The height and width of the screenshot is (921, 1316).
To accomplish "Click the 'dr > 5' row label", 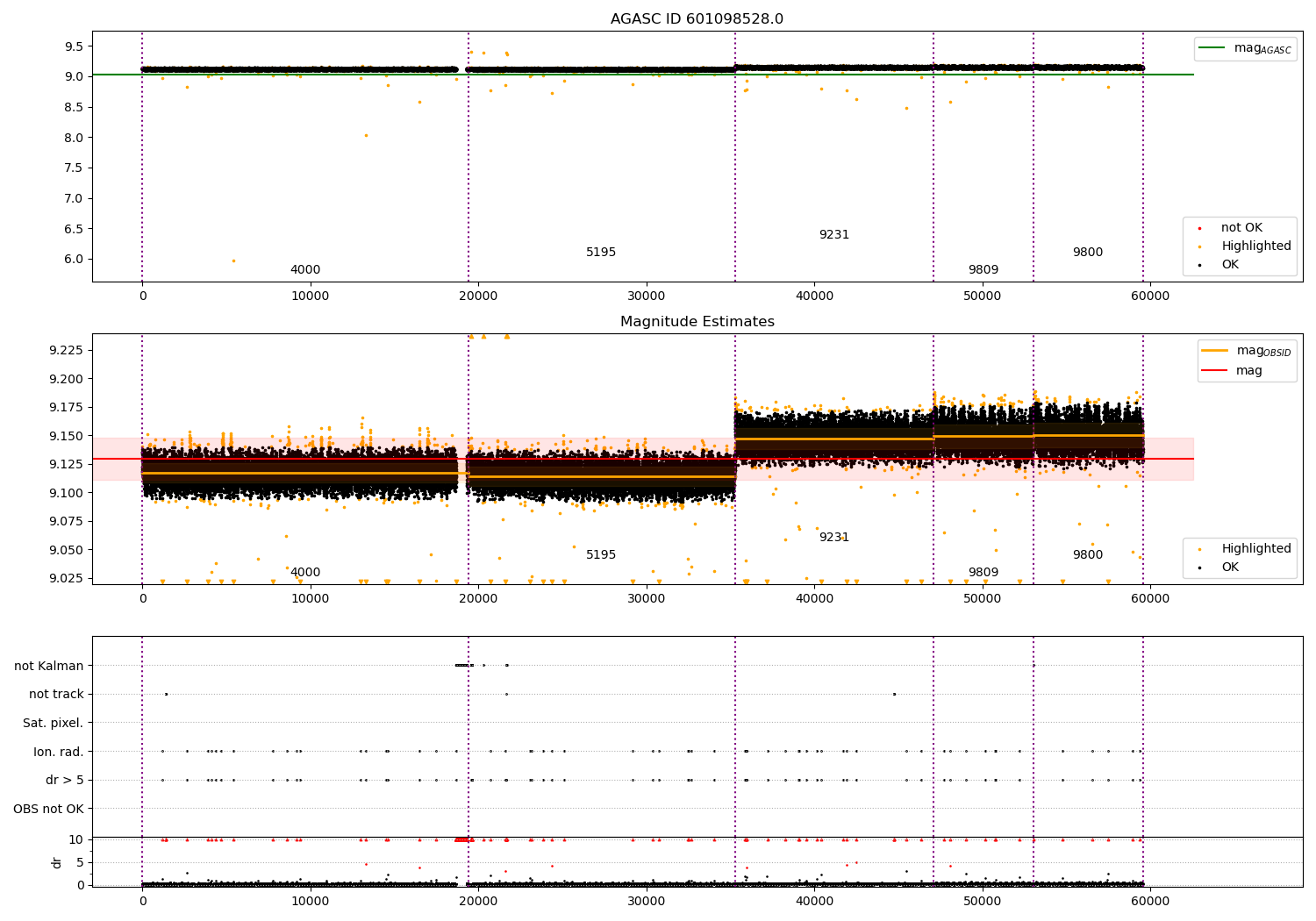I will (x=65, y=780).
